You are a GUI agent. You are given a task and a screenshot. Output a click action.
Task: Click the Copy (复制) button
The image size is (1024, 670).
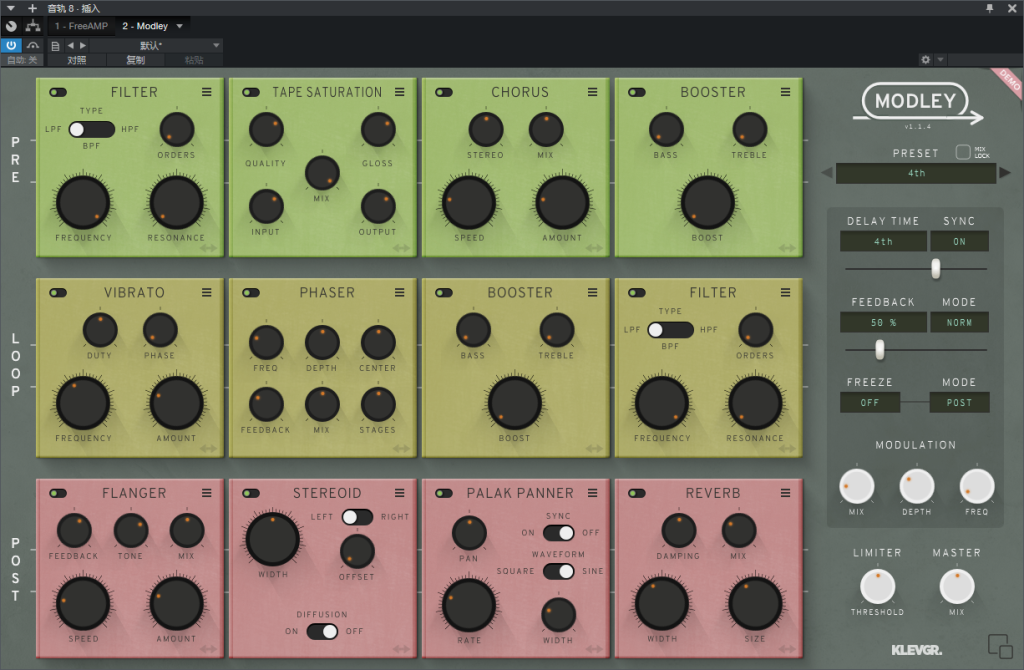click(136, 60)
